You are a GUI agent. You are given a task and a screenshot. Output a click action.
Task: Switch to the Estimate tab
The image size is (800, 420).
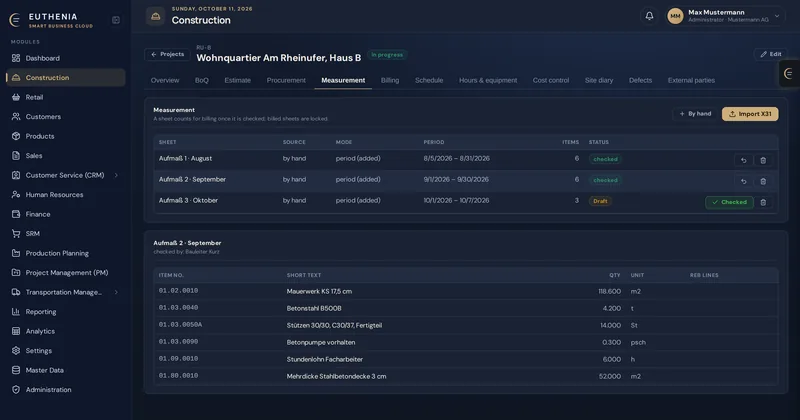(x=238, y=80)
